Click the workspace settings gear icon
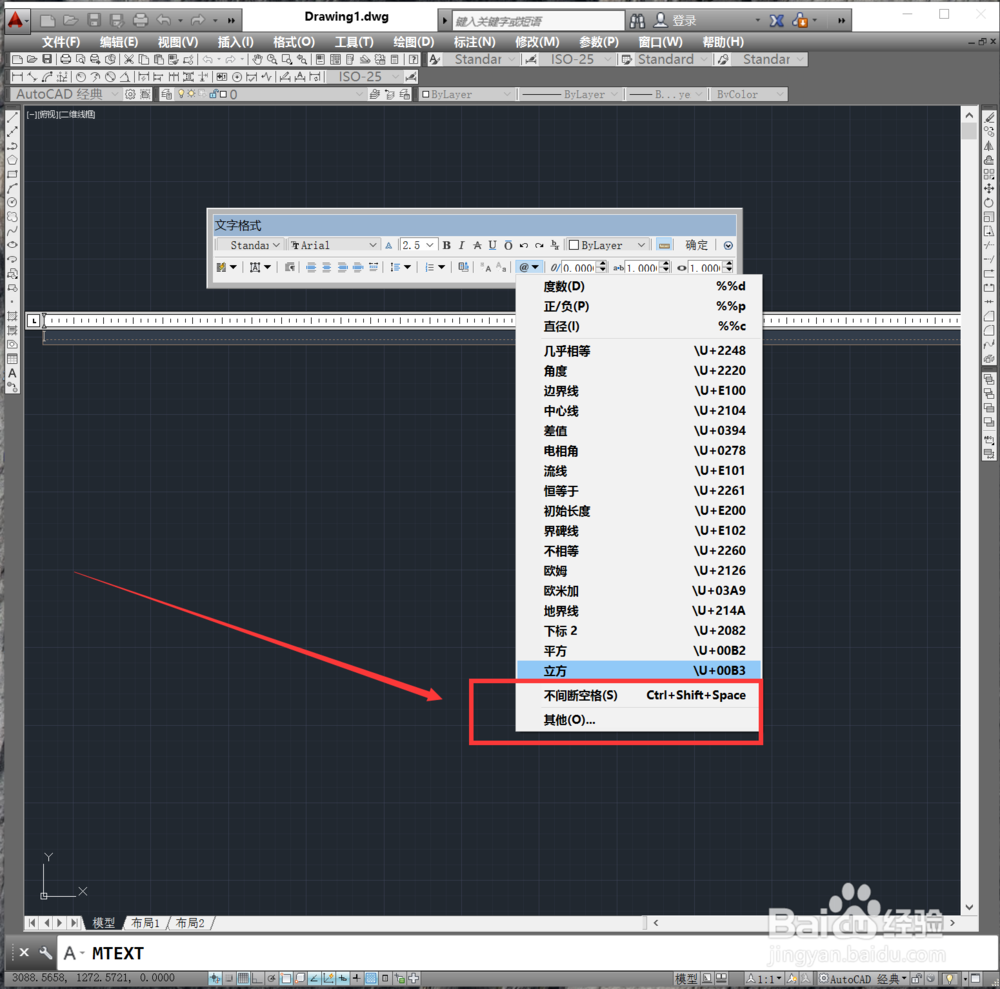 pyautogui.click(x=130, y=94)
